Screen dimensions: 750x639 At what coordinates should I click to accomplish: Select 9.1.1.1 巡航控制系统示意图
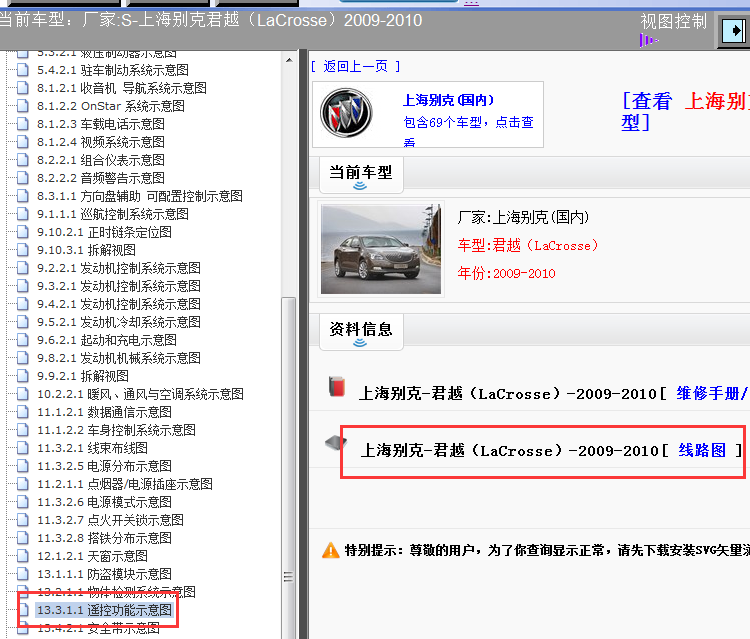[113, 214]
